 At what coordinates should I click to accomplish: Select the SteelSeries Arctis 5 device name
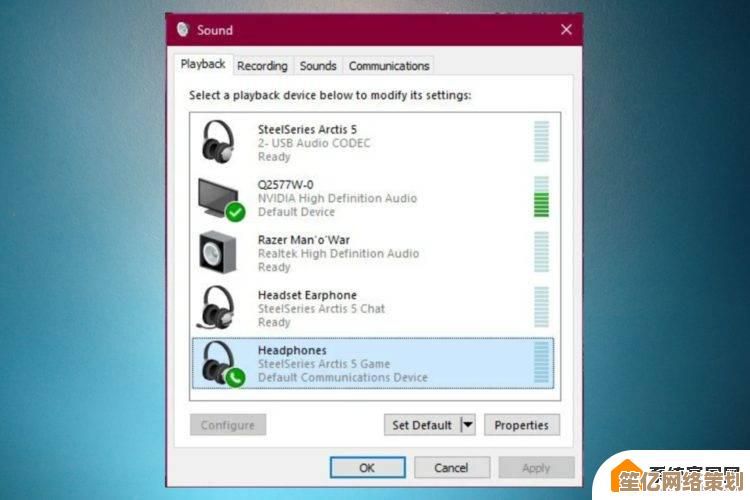click(x=307, y=129)
